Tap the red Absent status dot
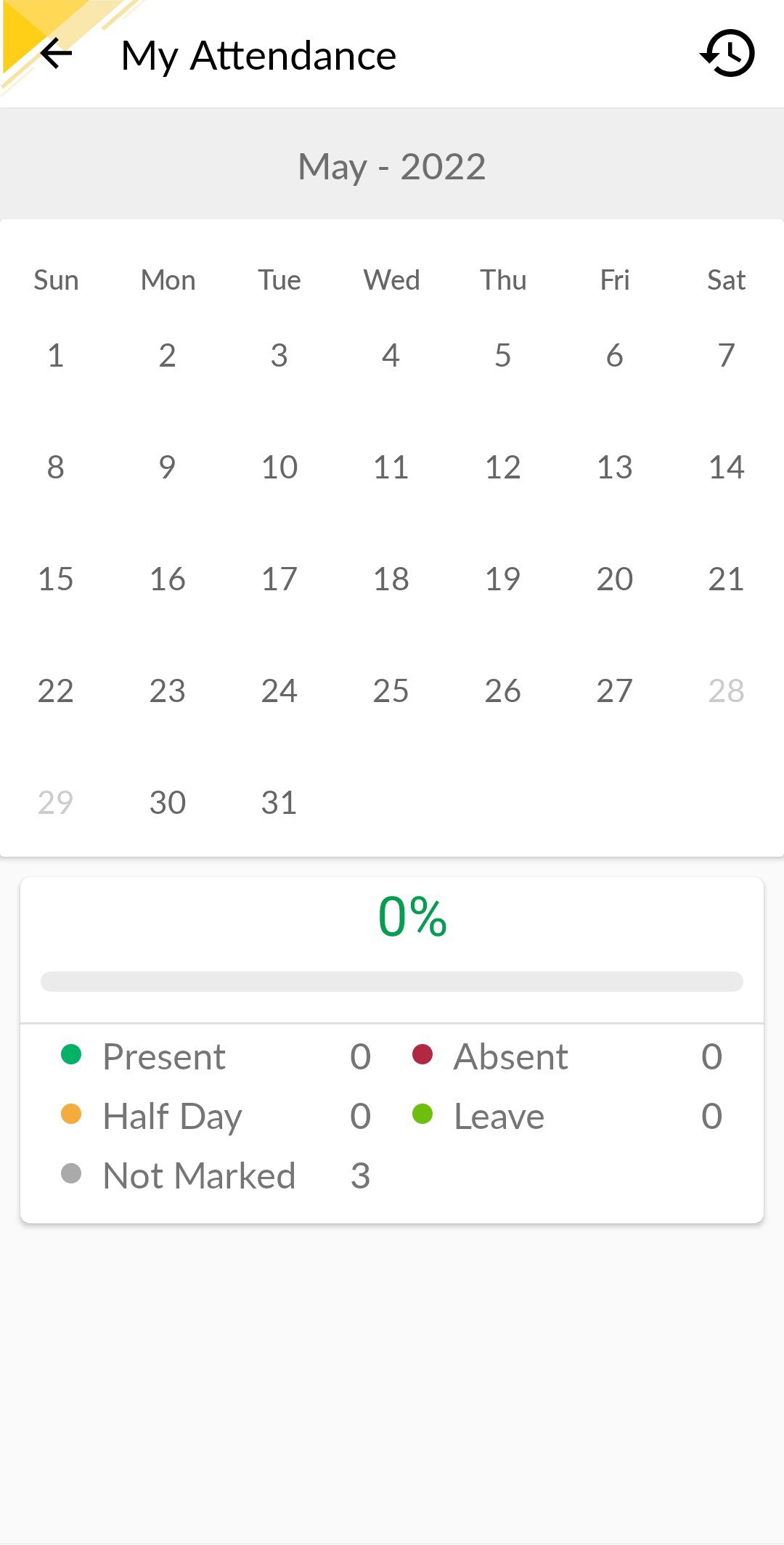Screen dimensions: 784x1545 pyautogui.click(x=422, y=1054)
